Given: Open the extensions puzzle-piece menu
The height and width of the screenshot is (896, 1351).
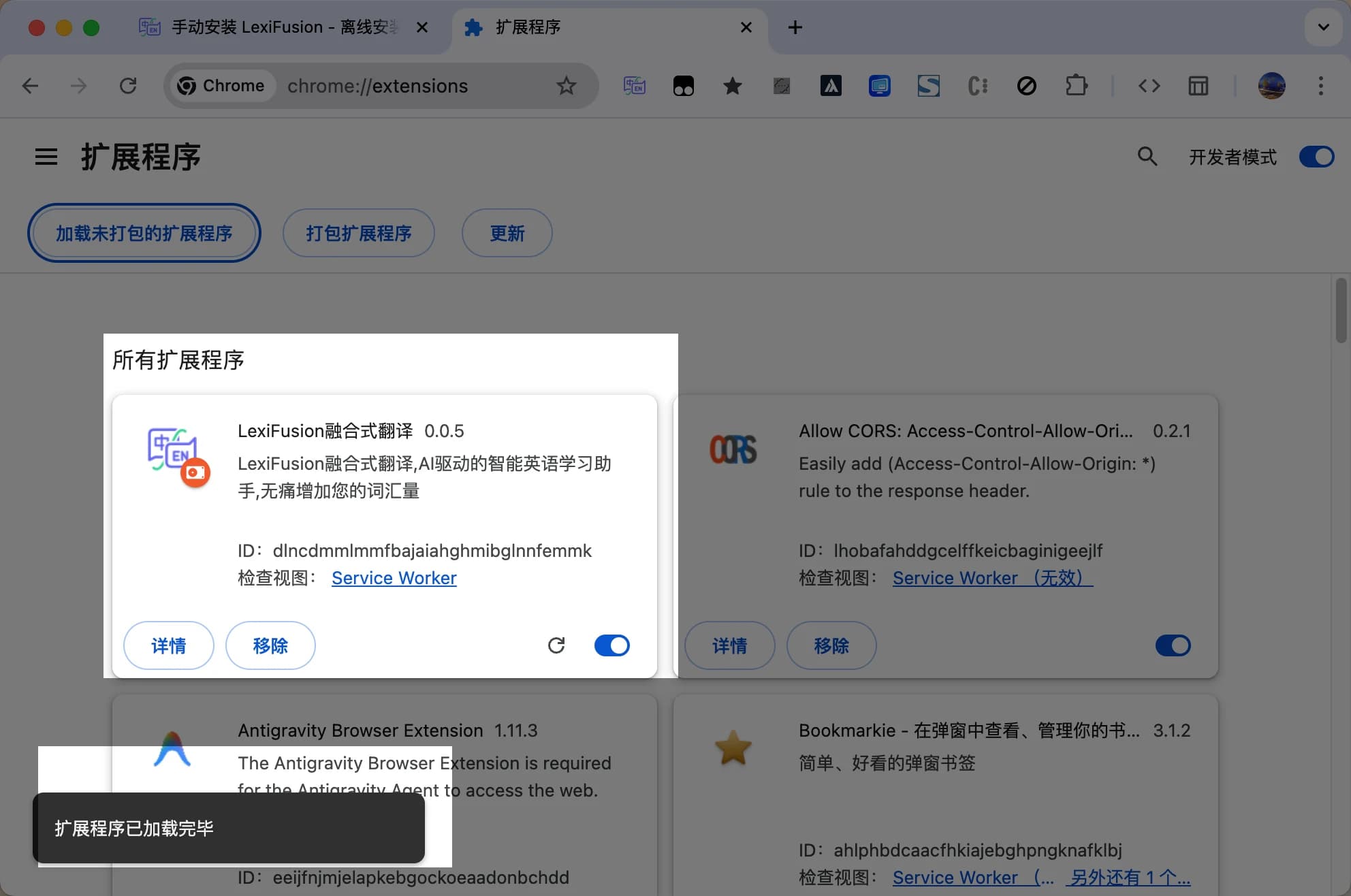Looking at the screenshot, I should pos(1076,86).
